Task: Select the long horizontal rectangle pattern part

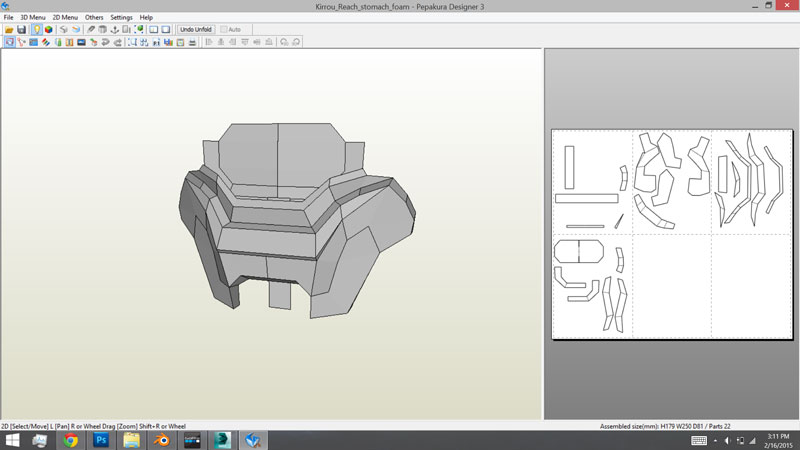Action: pyautogui.click(x=587, y=198)
